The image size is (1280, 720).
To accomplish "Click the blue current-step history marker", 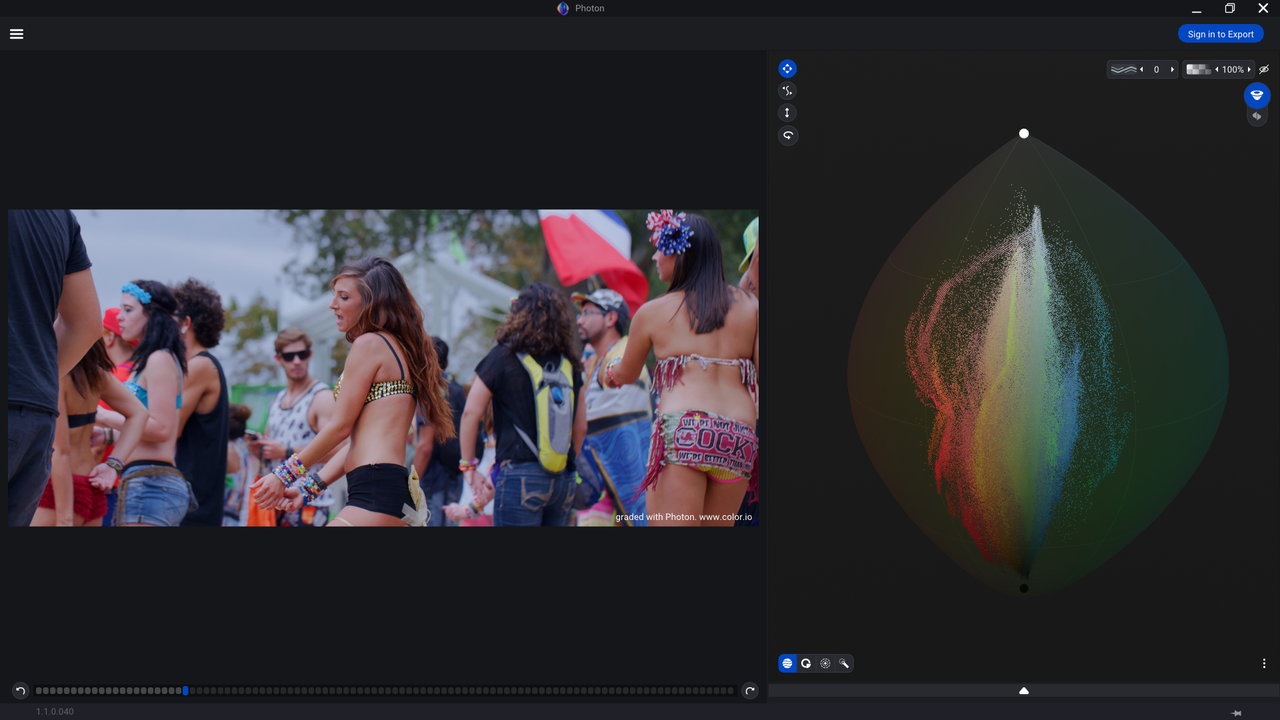I will 185,690.
